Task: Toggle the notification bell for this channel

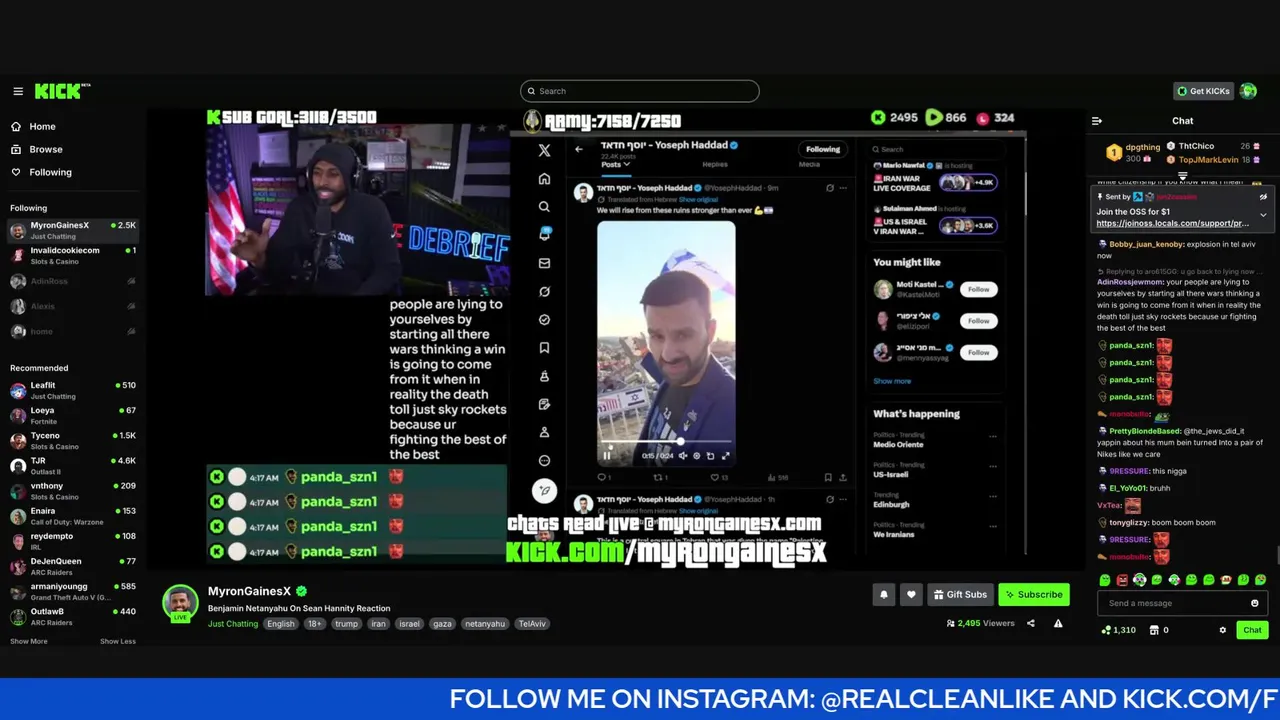Action: tap(884, 595)
